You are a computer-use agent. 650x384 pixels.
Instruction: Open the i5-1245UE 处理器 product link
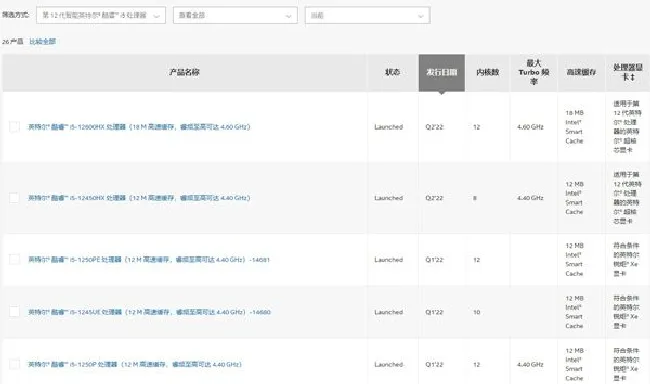[149, 312]
